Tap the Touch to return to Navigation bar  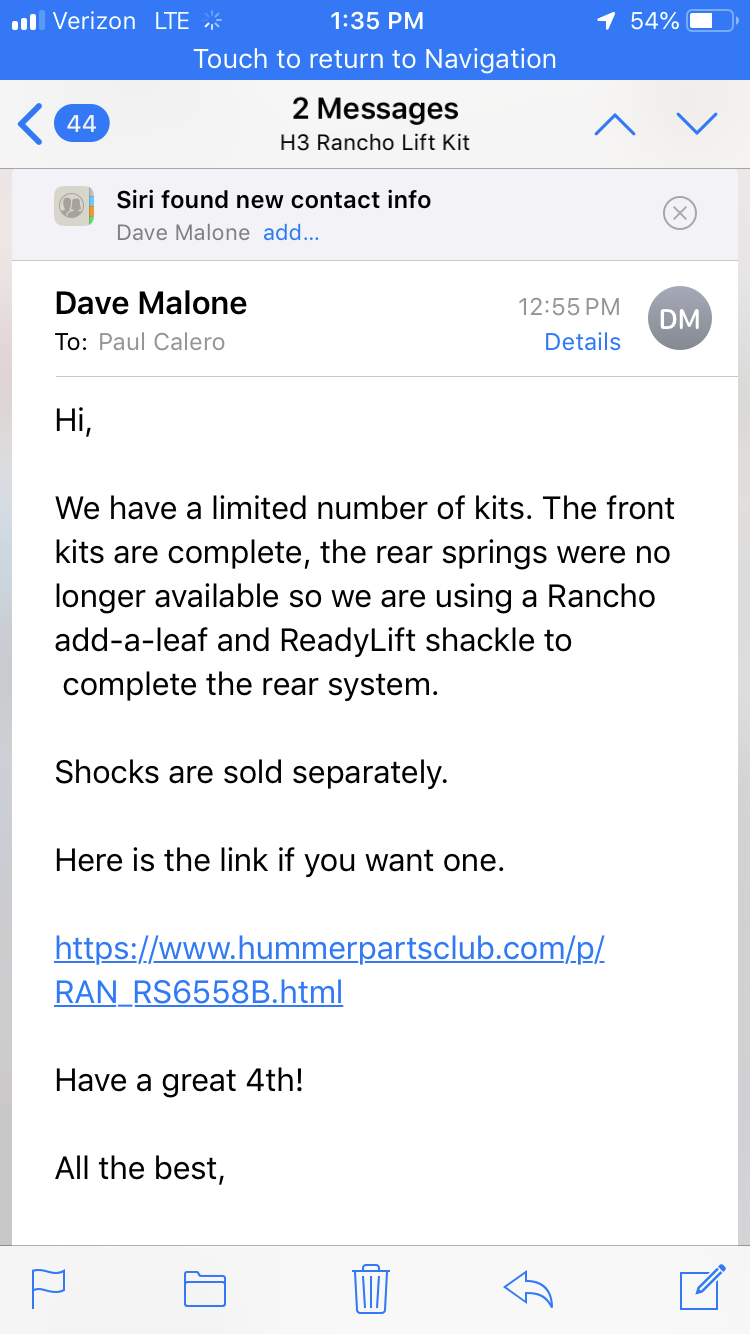pos(375,59)
